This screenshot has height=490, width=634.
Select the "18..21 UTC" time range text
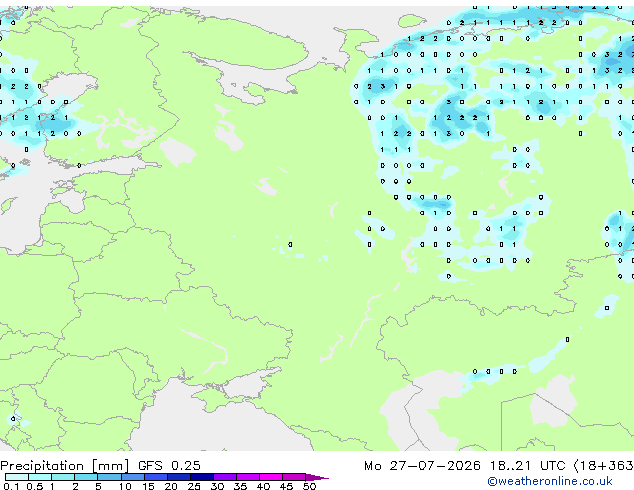tap(527, 465)
